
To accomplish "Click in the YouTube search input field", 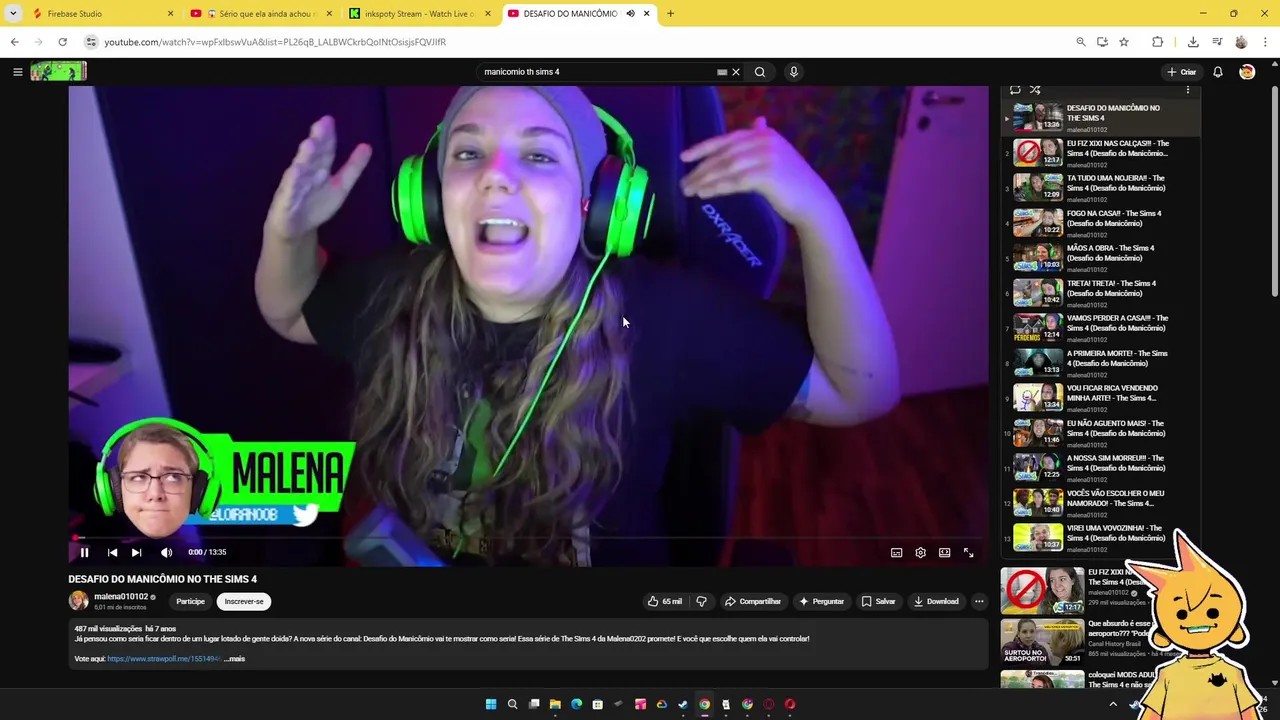I will 598,72.
